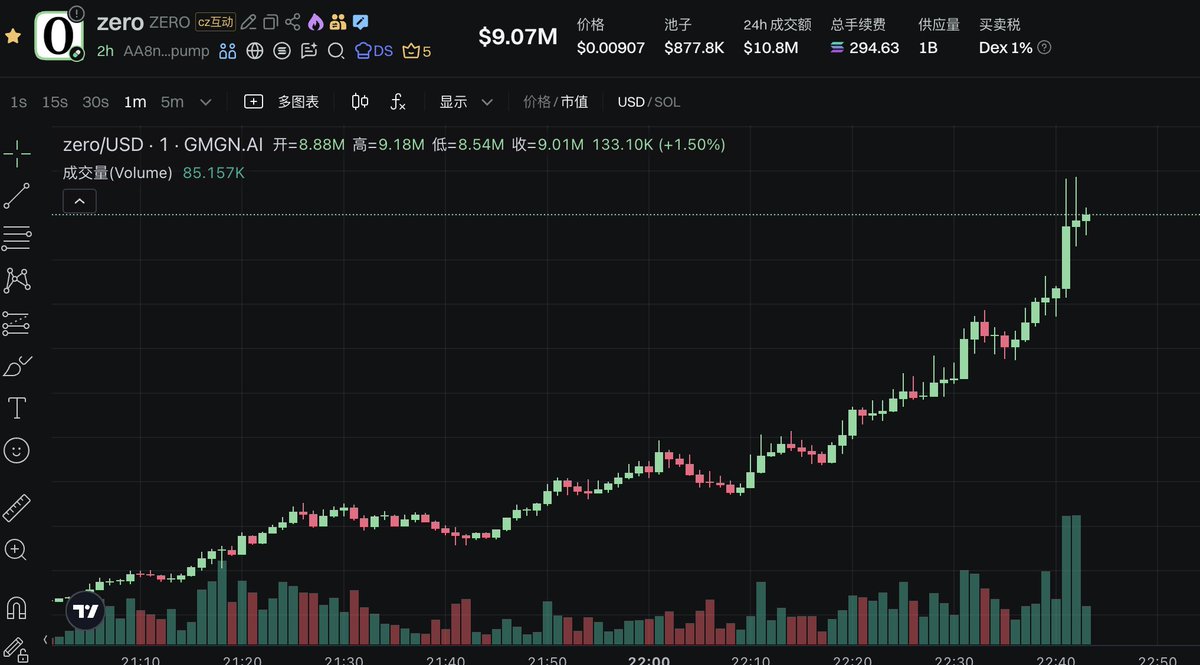Toggle magnet mode for drawings

[17, 607]
